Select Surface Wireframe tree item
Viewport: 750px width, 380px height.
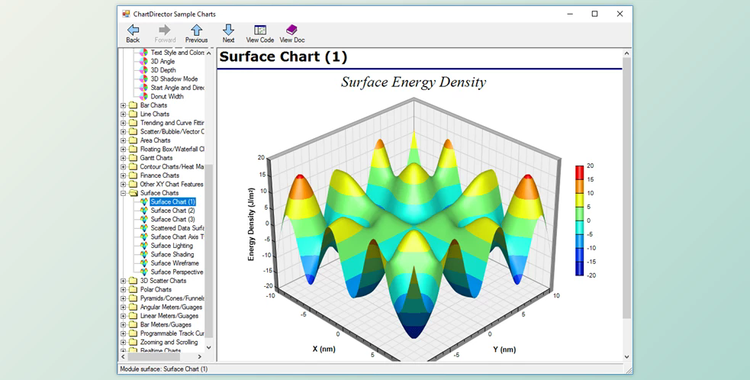click(175, 263)
